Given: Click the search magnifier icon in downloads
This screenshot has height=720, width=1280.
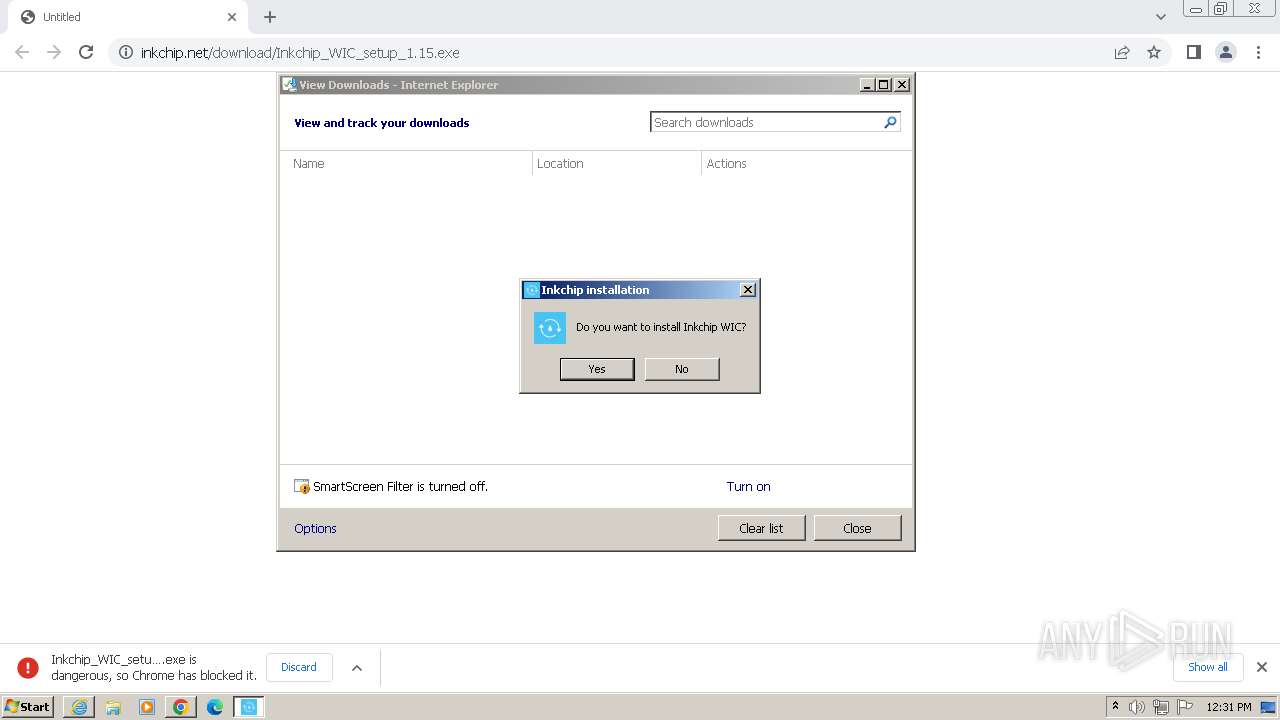Looking at the screenshot, I should pos(890,122).
